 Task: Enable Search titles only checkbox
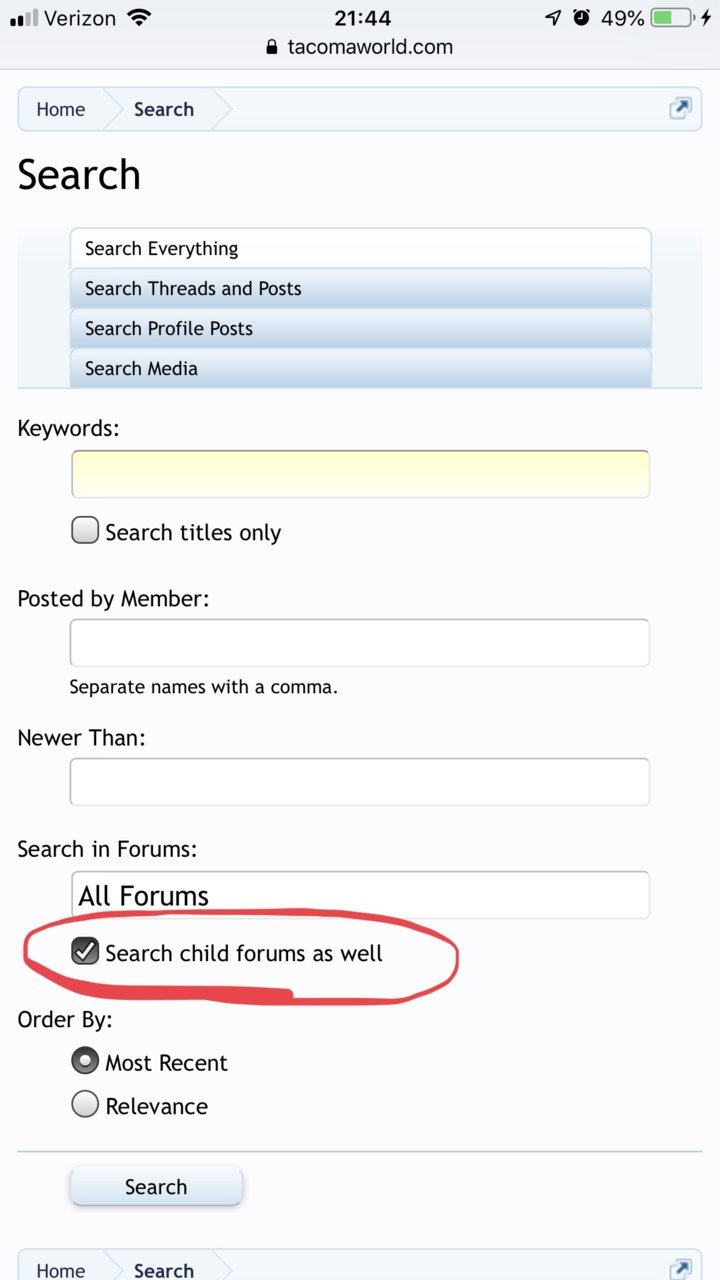coord(85,530)
